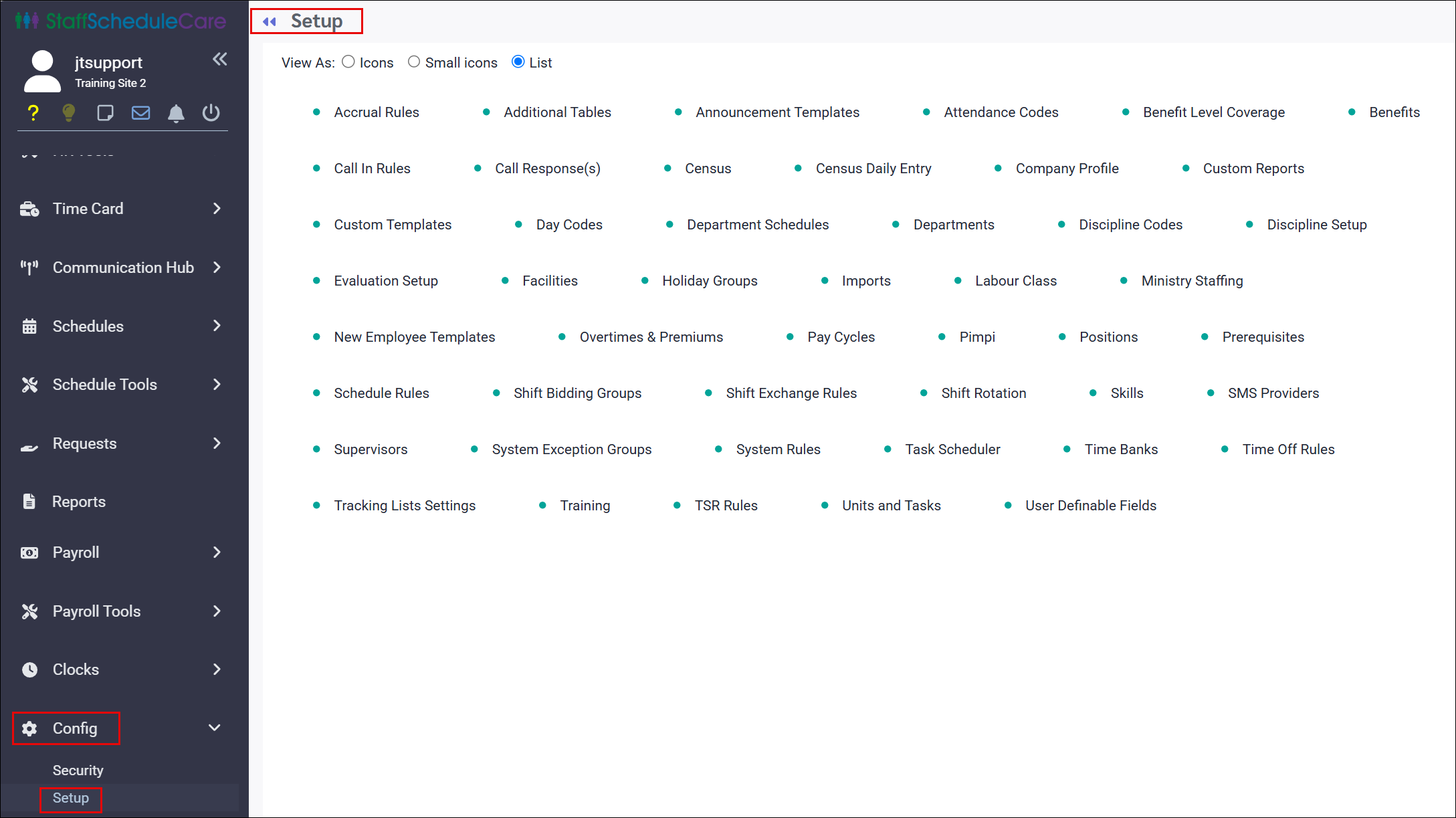1456x818 pixels.
Task: Click the Schedules calendar icon
Action: (29, 326)
